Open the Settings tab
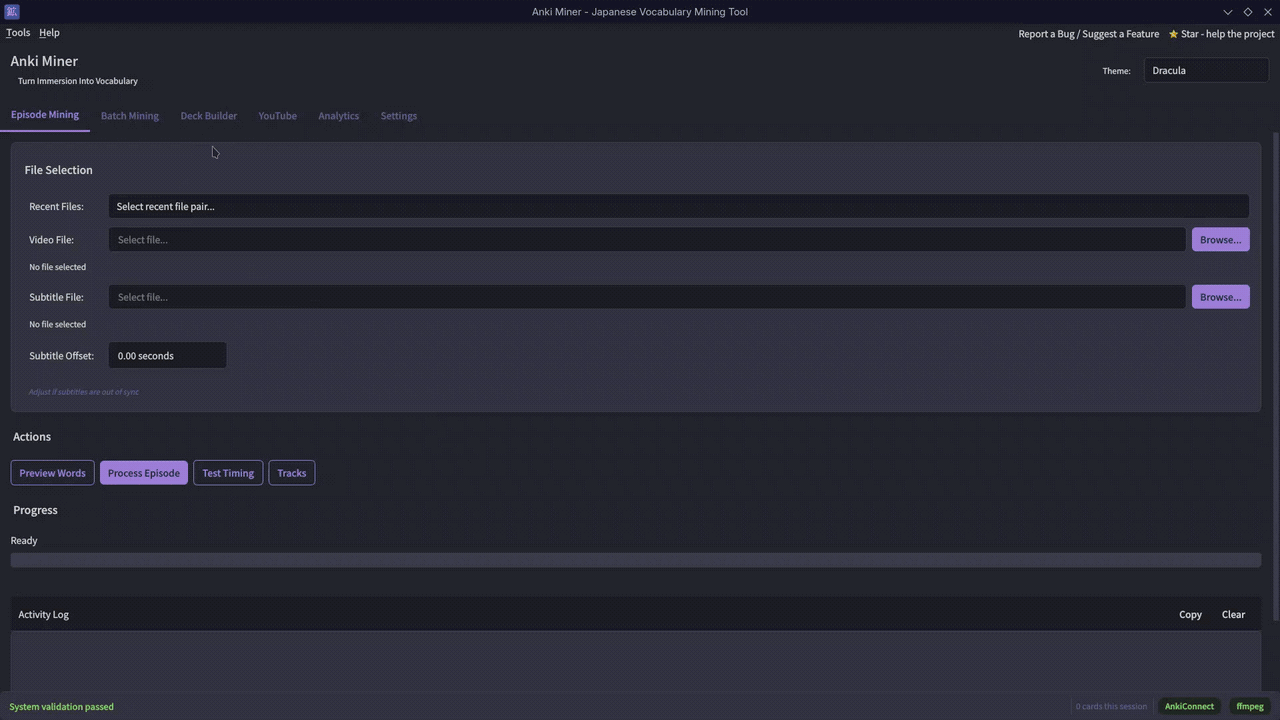The width and height of the screenshot is (1280, 720). tap(398, 116)
